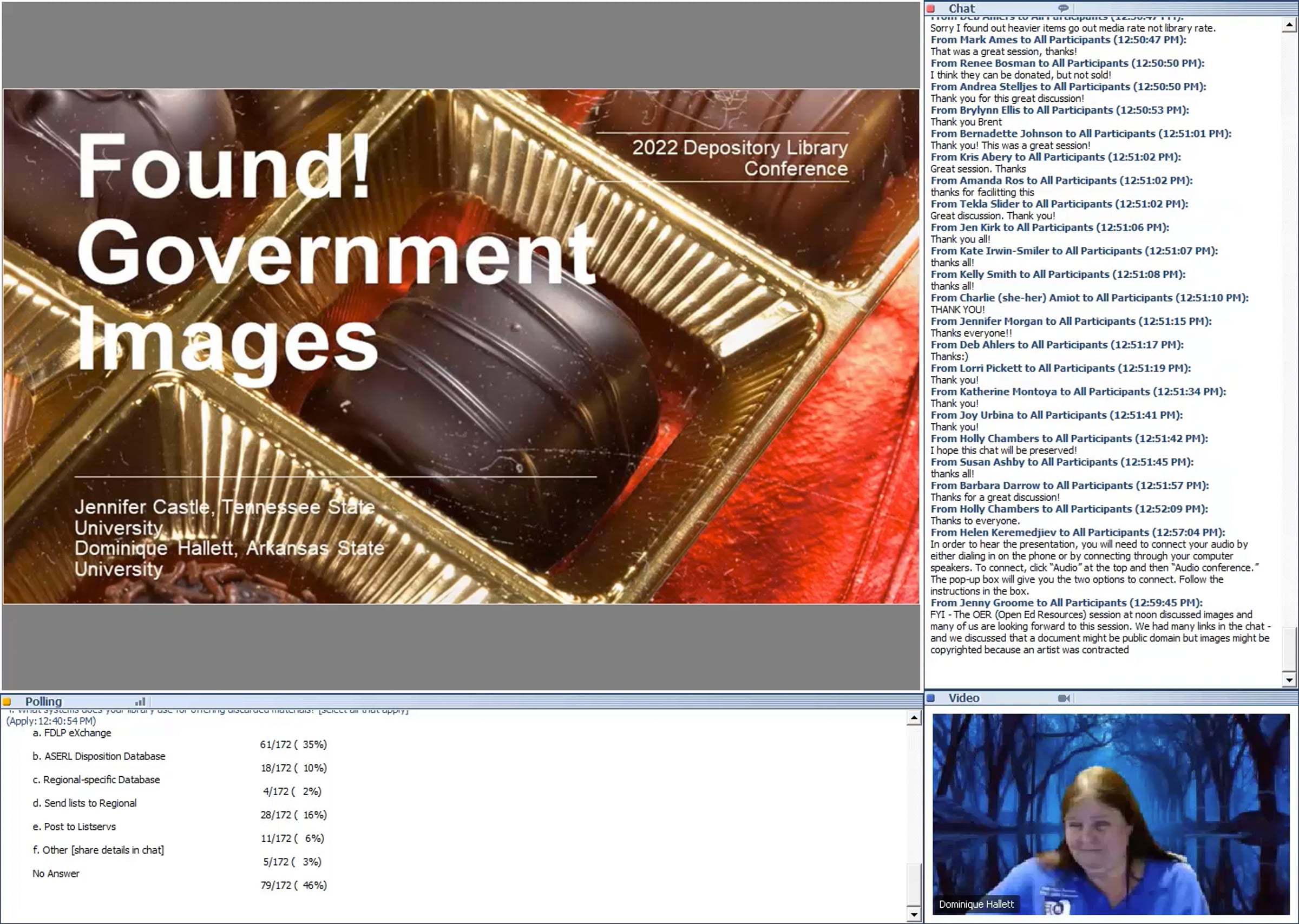The width and height of the screenshot is (1299, 924).
Task: Click 'From Amanda Ros to All Participants' chat header
Action: [1061, 180]
